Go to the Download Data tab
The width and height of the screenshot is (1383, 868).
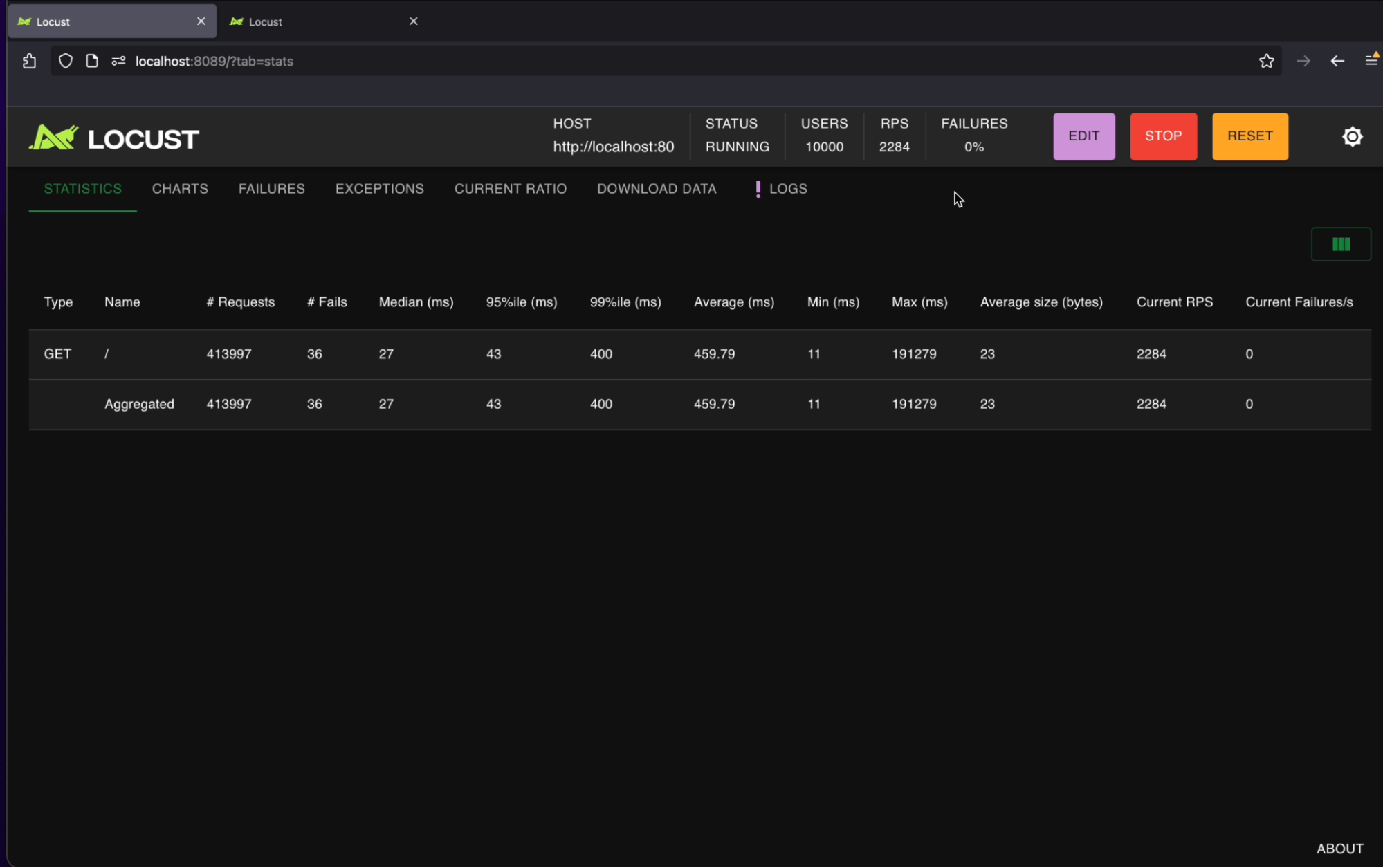pyautogui.click(x=657, y=189)
